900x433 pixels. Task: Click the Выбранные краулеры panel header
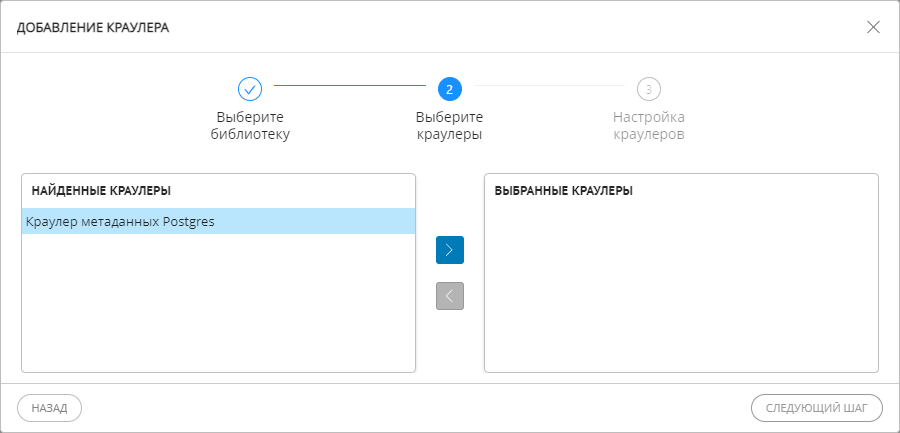[564, 190]
